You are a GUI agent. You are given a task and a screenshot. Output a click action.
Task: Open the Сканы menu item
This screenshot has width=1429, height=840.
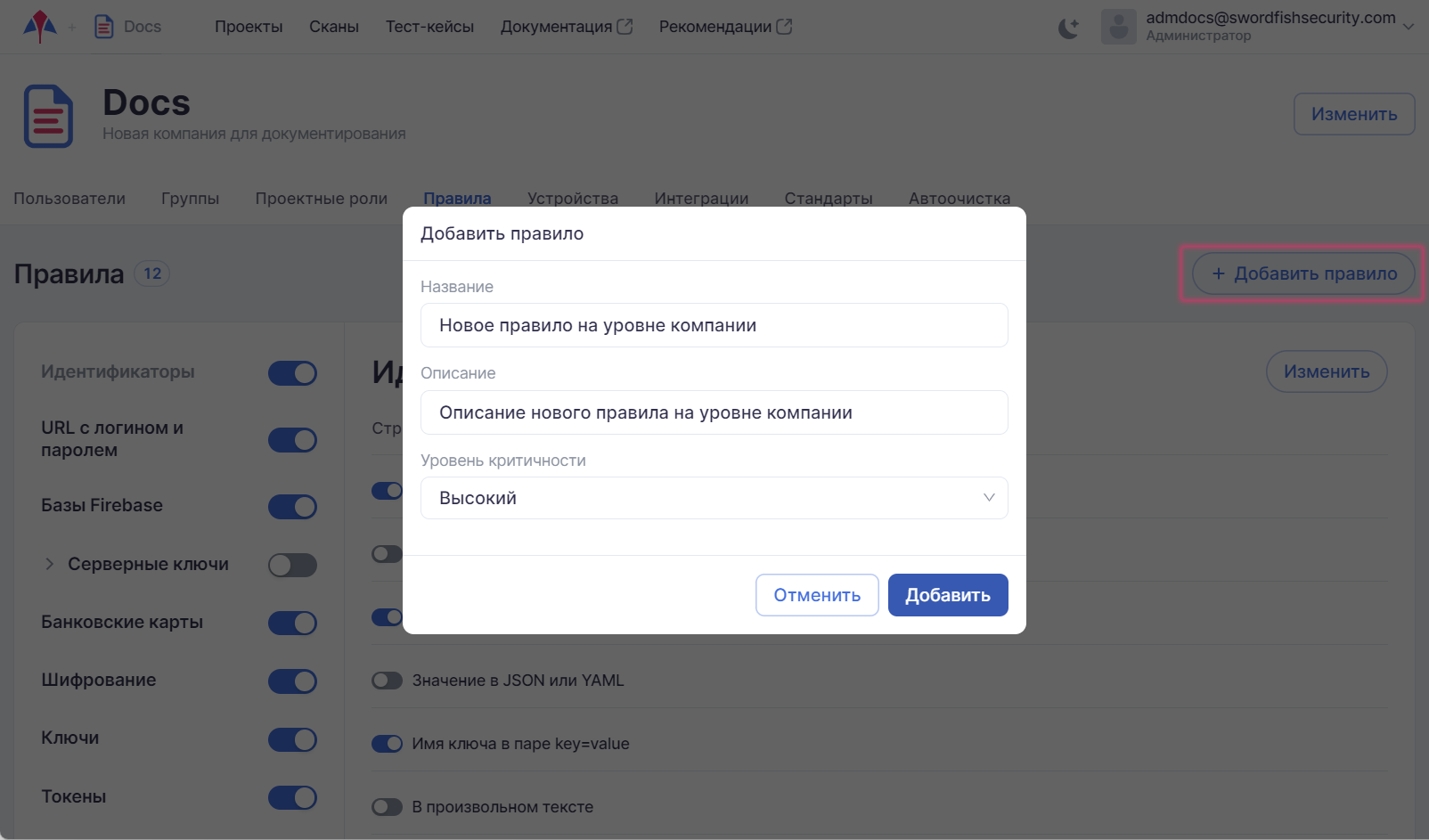334,27
